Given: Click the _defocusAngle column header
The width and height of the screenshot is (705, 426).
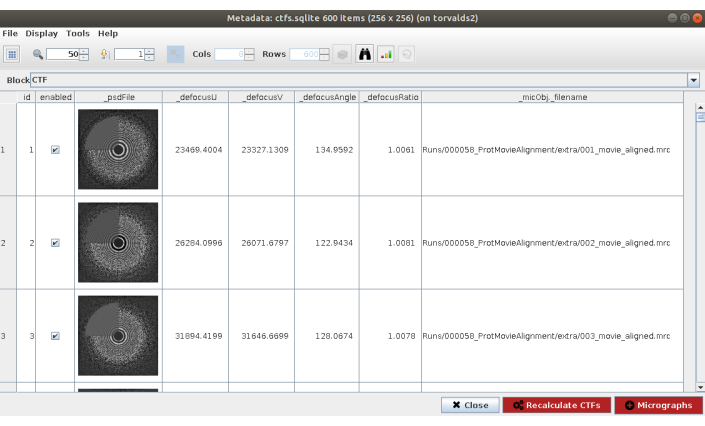Looking at the screenshot, I should [327, 97].
